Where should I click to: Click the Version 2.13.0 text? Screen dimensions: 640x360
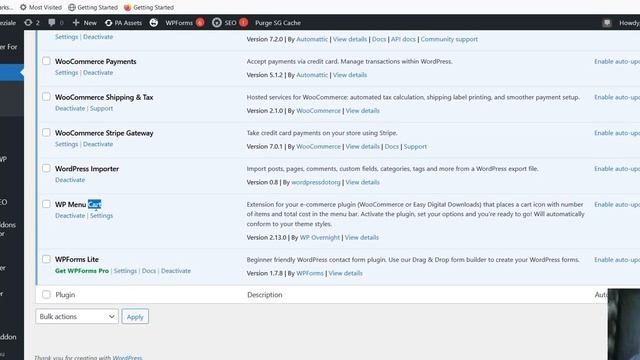pyautogui.click(x=266, y=237)
